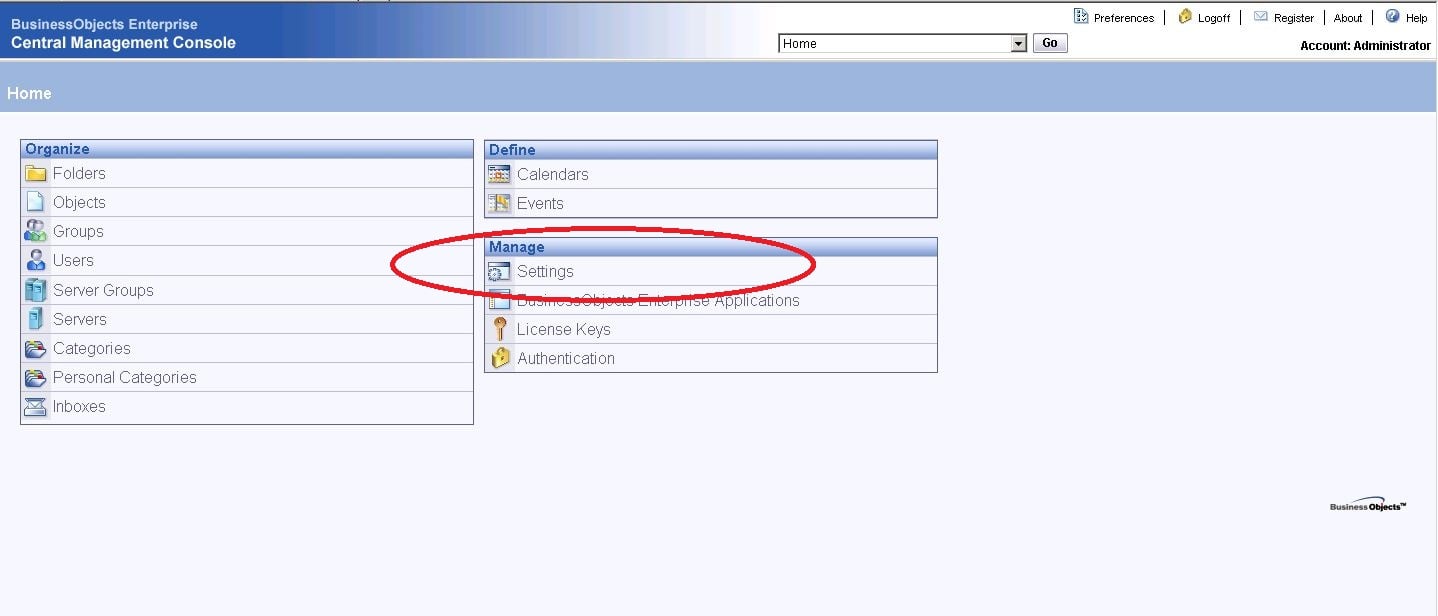Click the Objects document icon

[36, 202]
